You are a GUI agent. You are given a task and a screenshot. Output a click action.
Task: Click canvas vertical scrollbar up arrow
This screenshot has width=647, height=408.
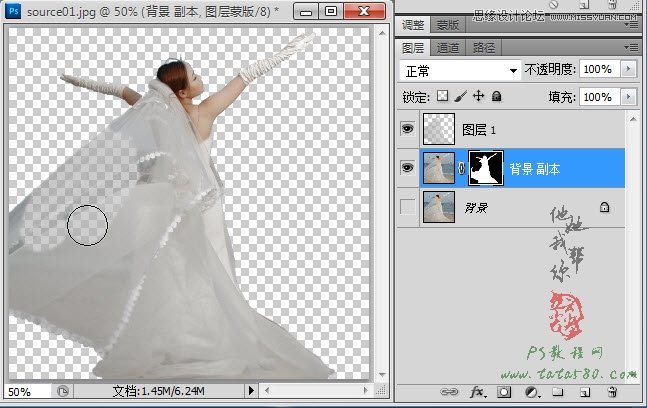(382, 33)
